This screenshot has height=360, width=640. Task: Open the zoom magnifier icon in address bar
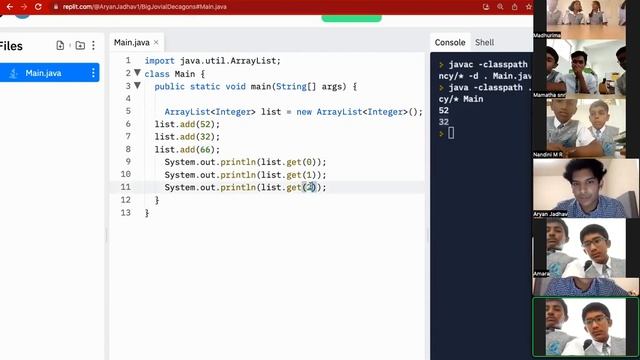(x=500, y=7)
